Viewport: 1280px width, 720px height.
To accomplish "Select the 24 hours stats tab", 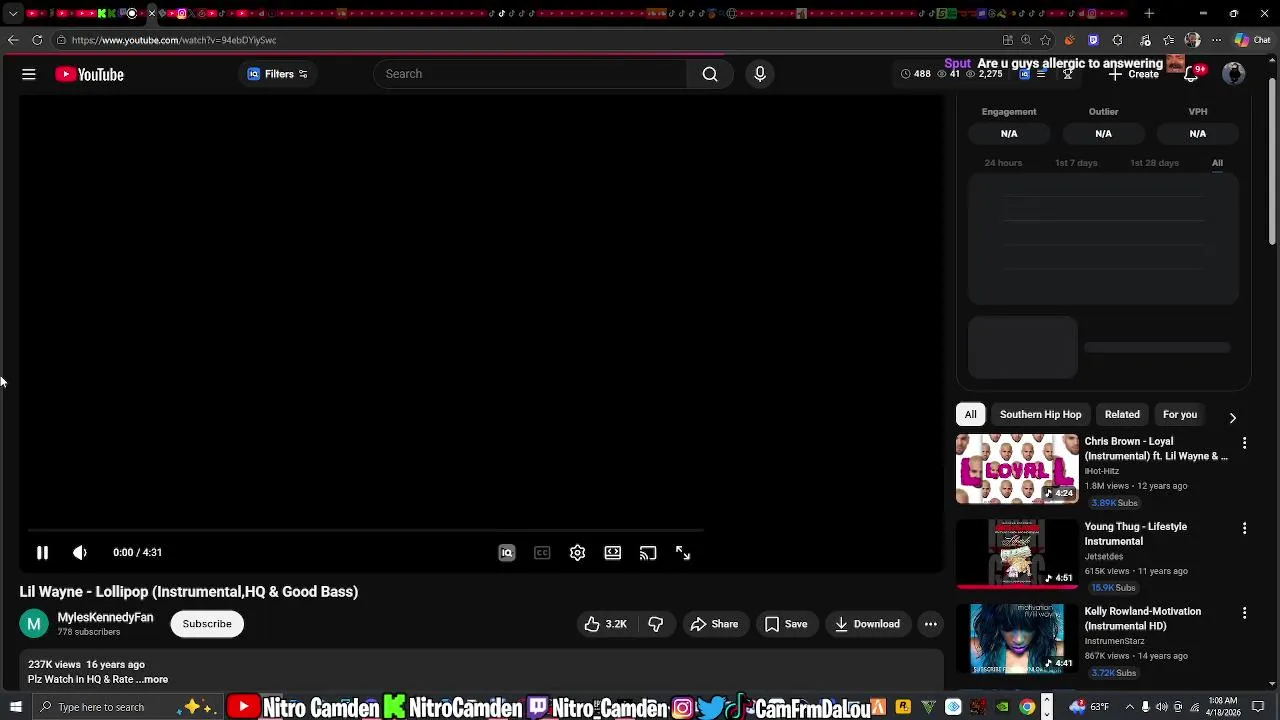I will click(x=1003, y=163).
